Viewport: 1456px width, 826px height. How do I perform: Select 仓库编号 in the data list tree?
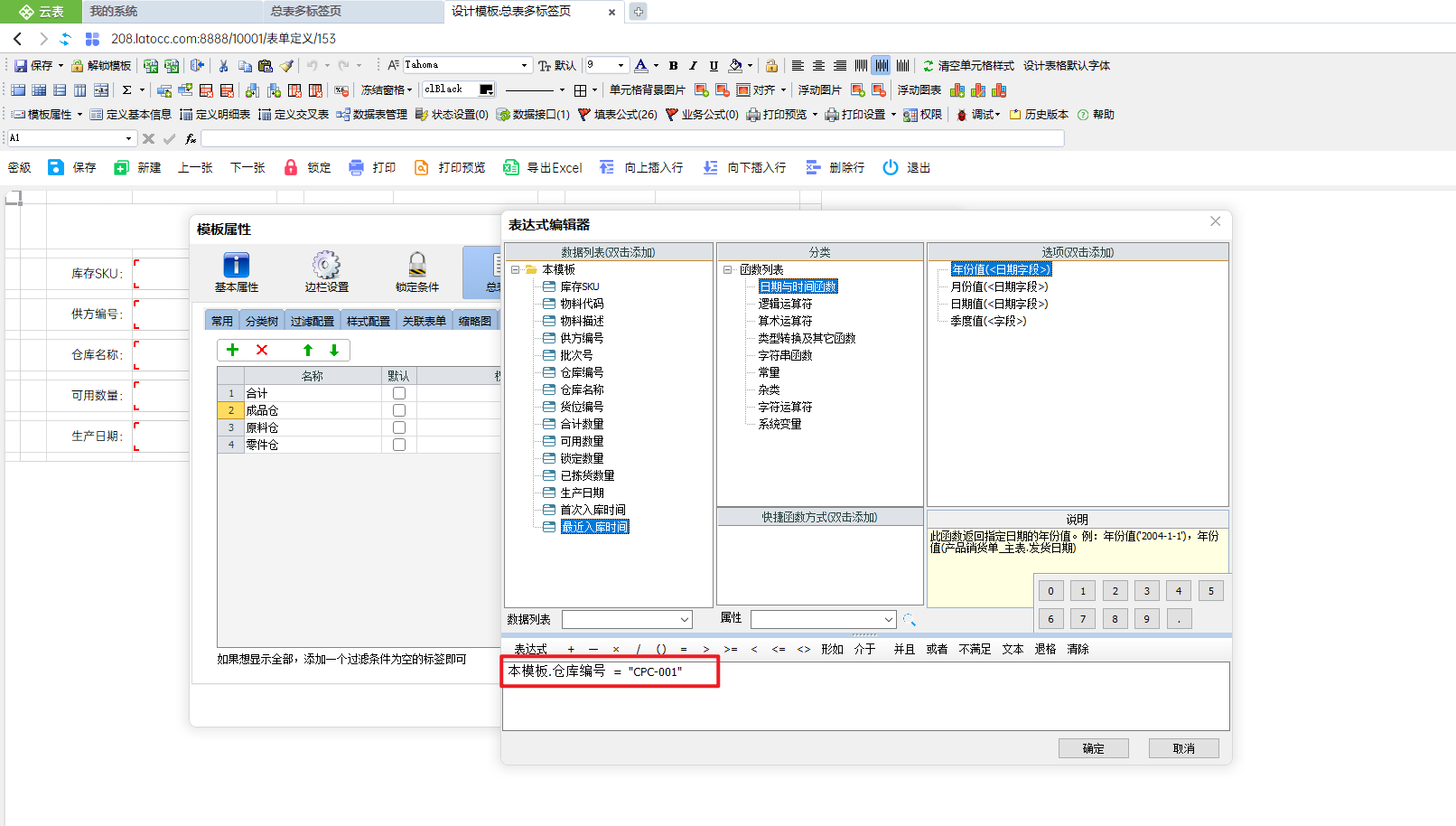(x=582, y=372)
